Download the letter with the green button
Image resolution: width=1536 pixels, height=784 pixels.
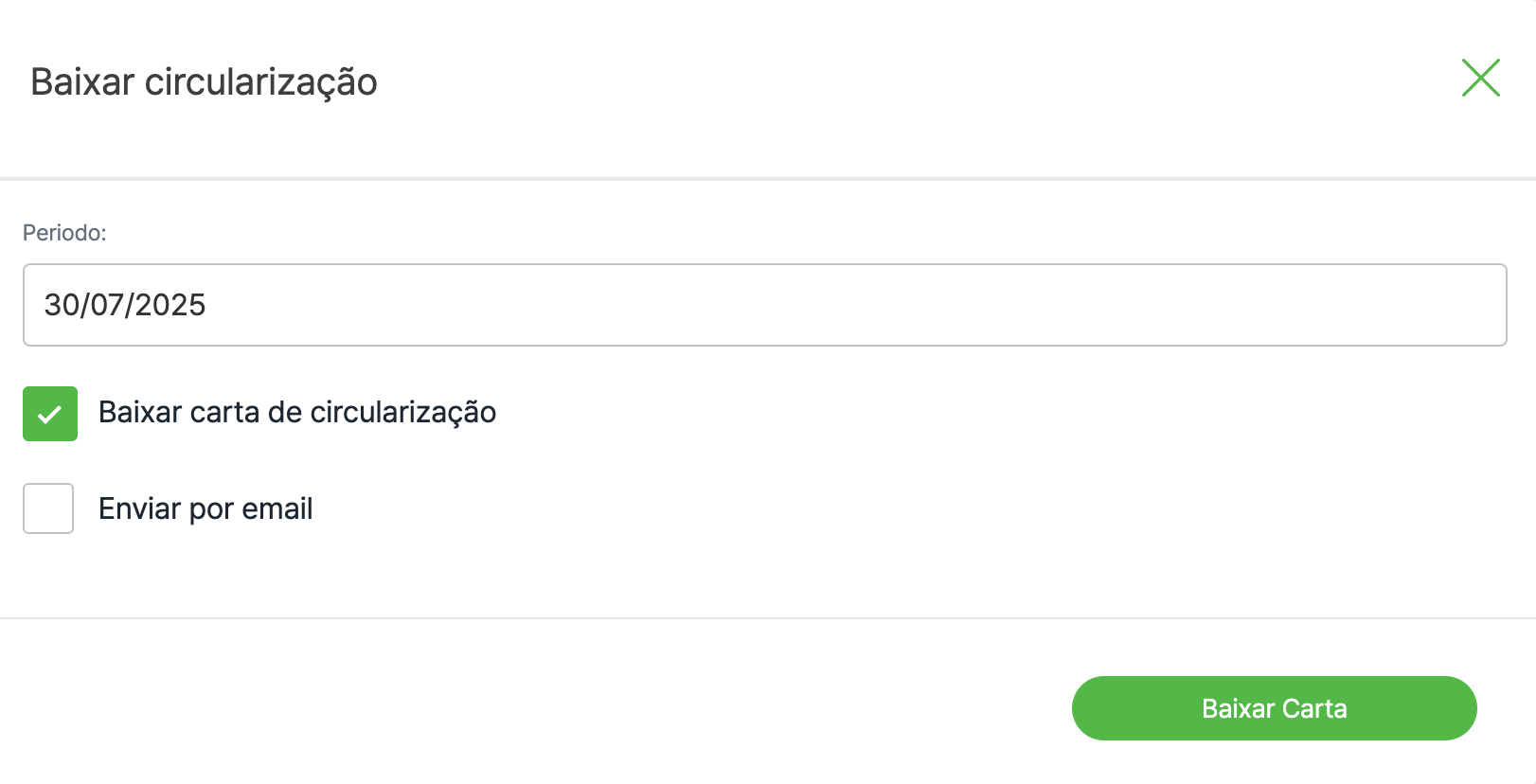1274,708
